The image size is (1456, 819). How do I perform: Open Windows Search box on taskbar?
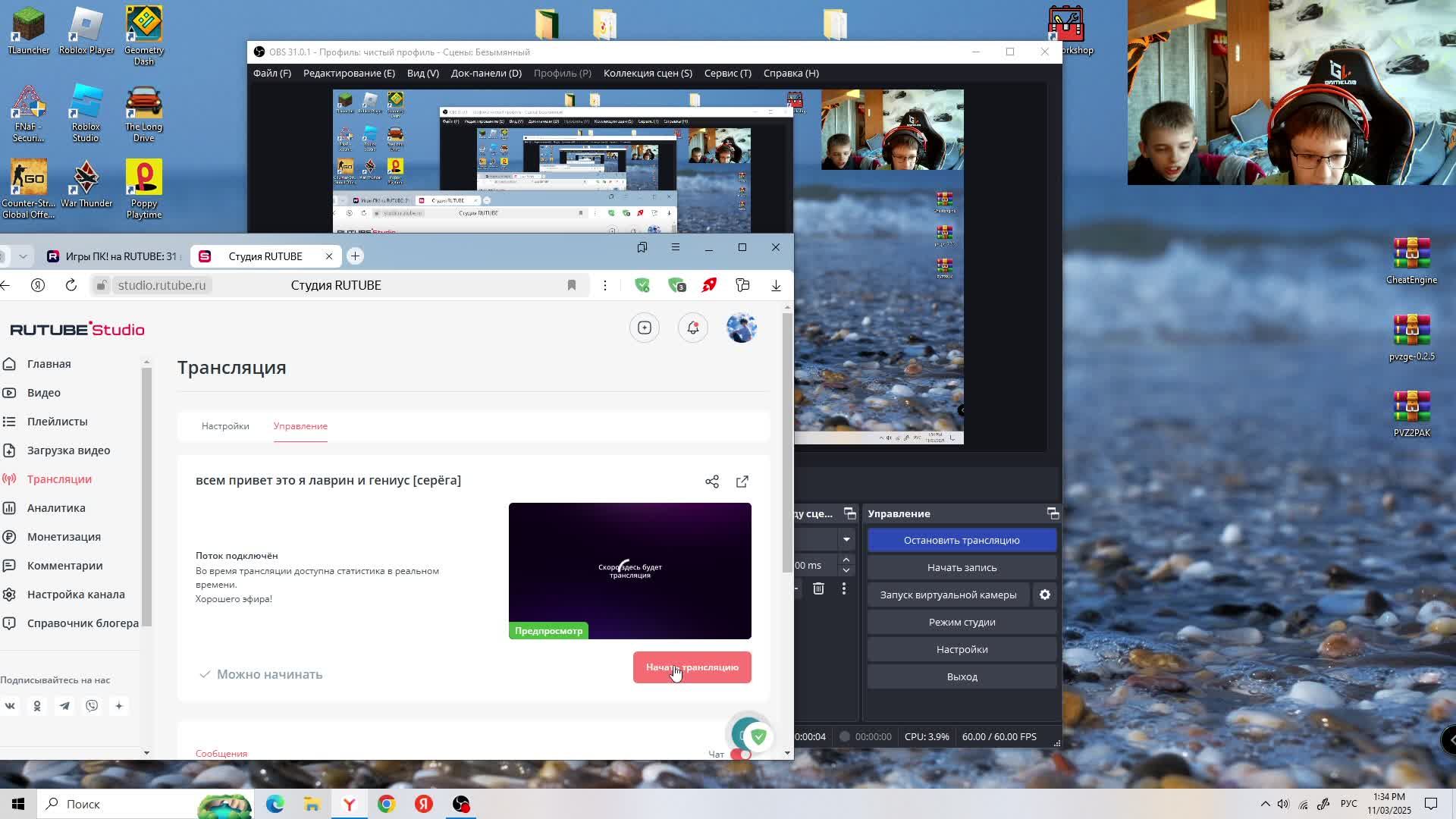click(x=114, y=804)
